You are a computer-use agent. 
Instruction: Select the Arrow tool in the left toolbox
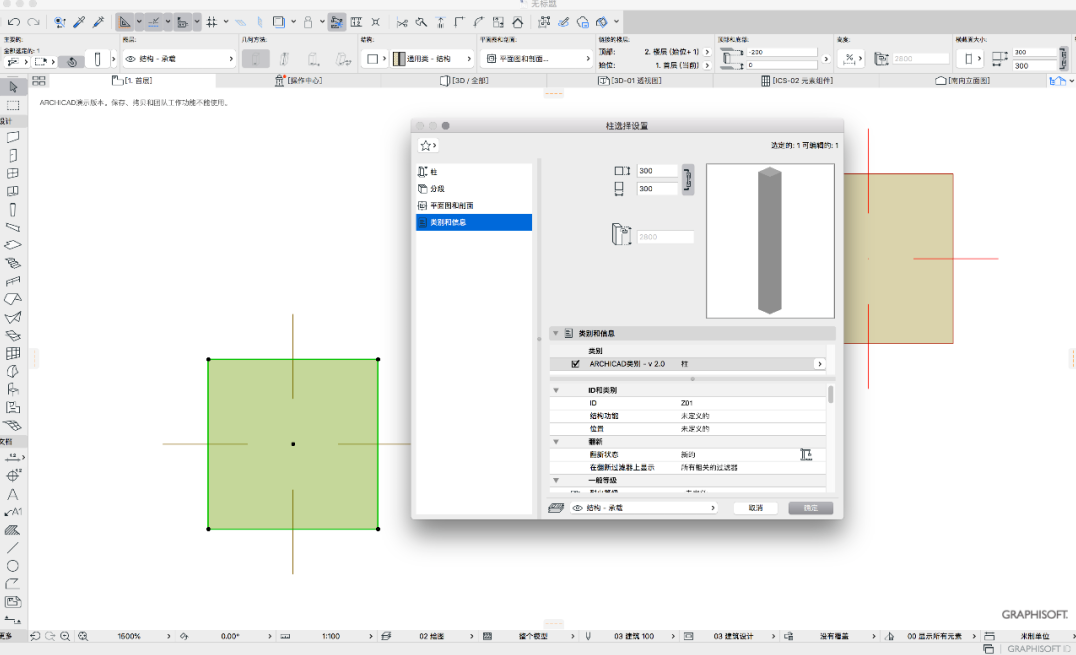13,87
